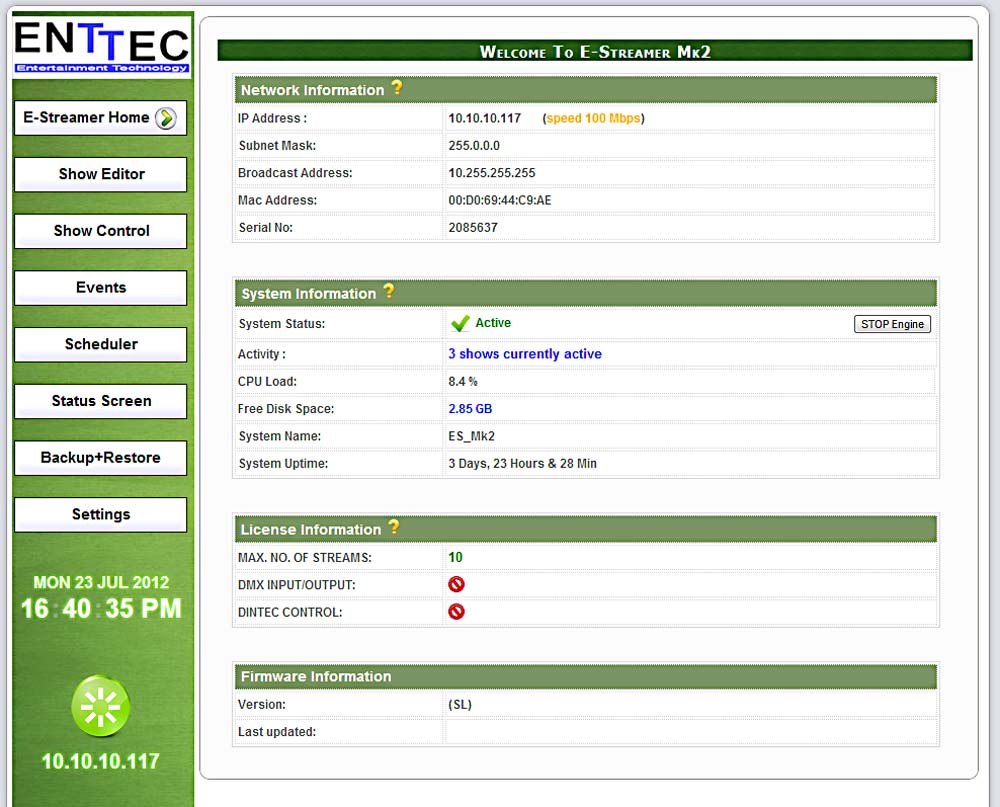Click the 'Welcome To E-Streamer Mk2' banner title
Screen dimensions: 1000x807
(595, 52)
